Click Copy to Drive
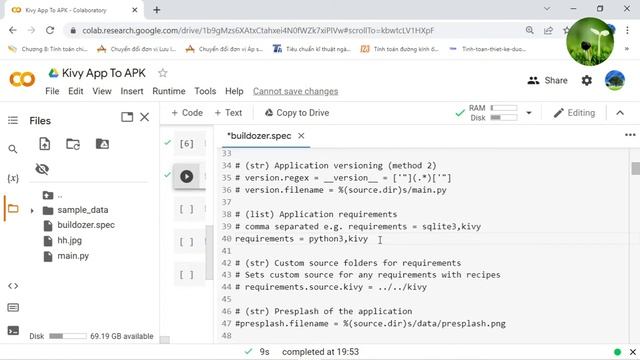Screen dimensions: 640x360 (x=297, y=113)
